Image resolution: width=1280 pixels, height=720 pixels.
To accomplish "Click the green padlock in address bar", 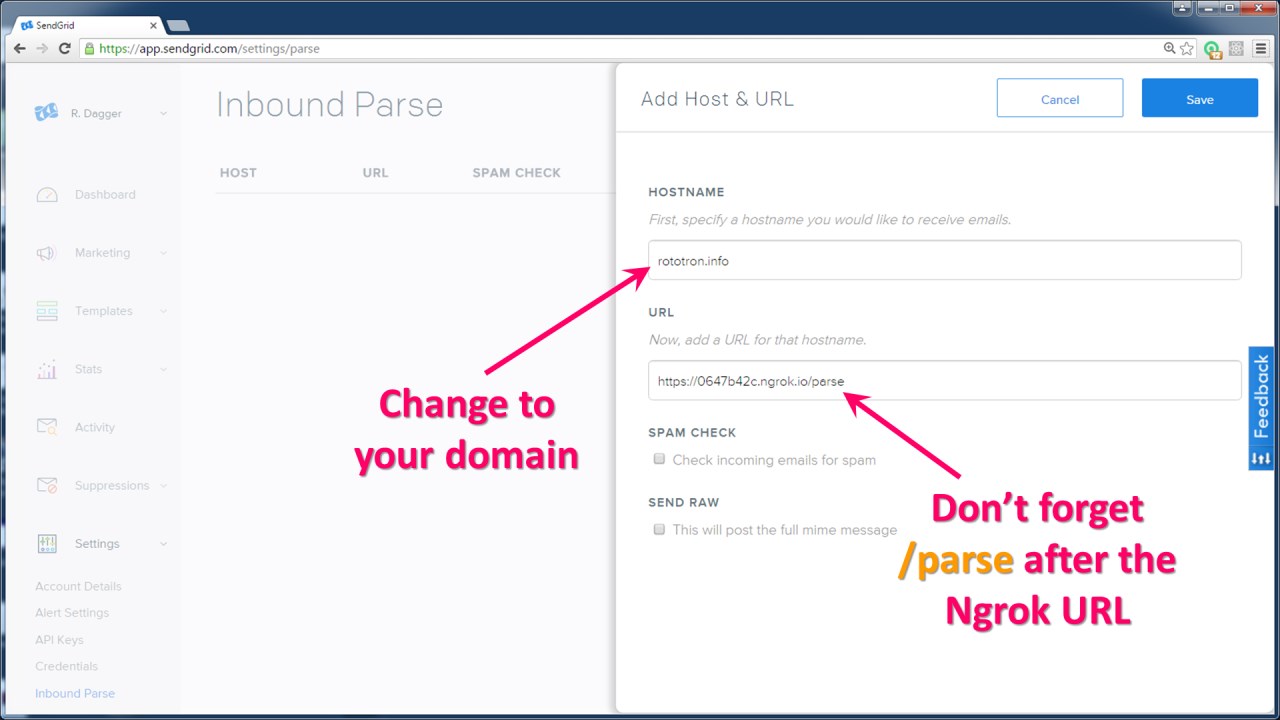I will (x=89, y=48).
